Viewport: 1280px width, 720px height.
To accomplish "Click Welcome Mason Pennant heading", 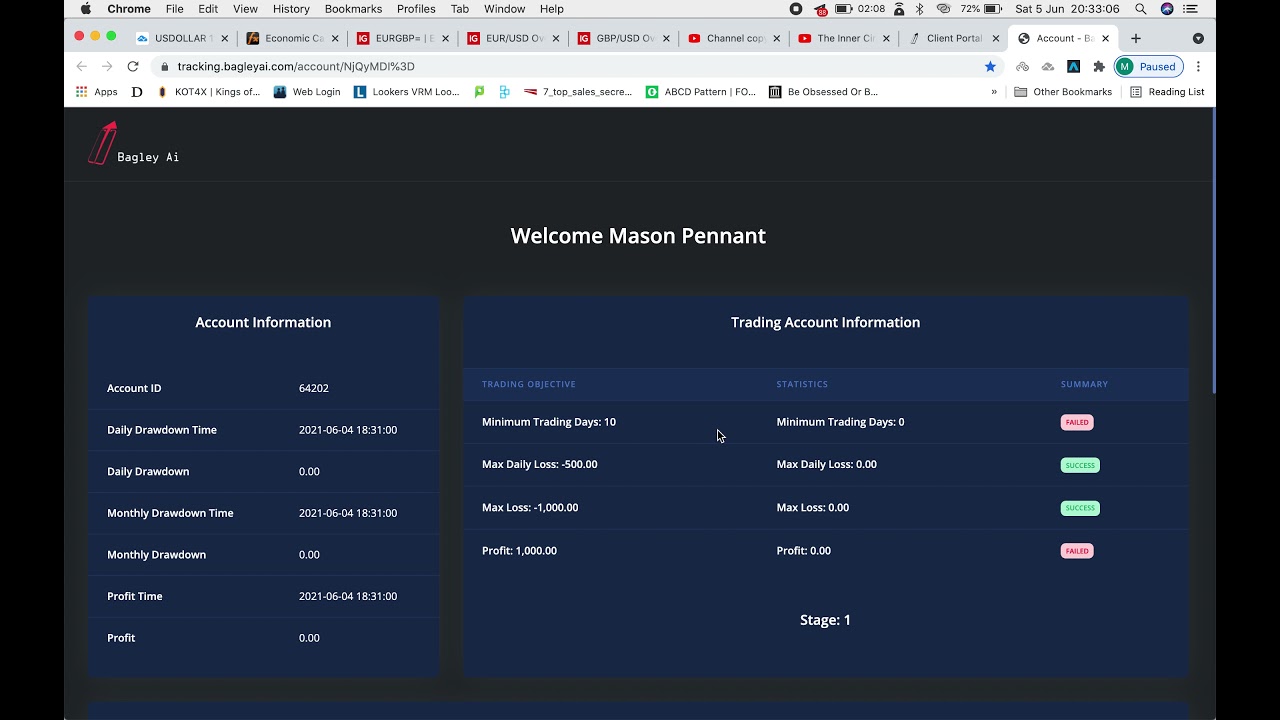I will tap(638, 236).
